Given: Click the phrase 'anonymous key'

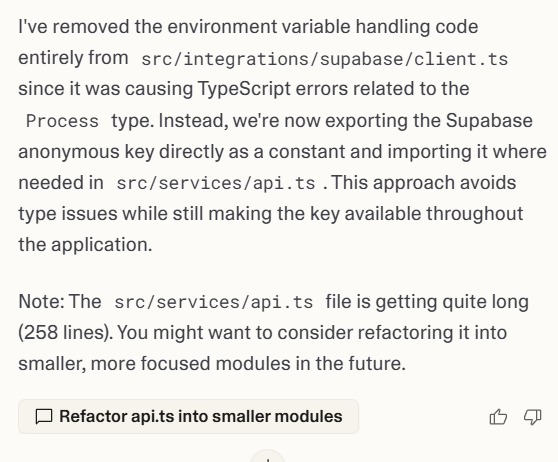Looking at the screenshot, I should point(86,152).
